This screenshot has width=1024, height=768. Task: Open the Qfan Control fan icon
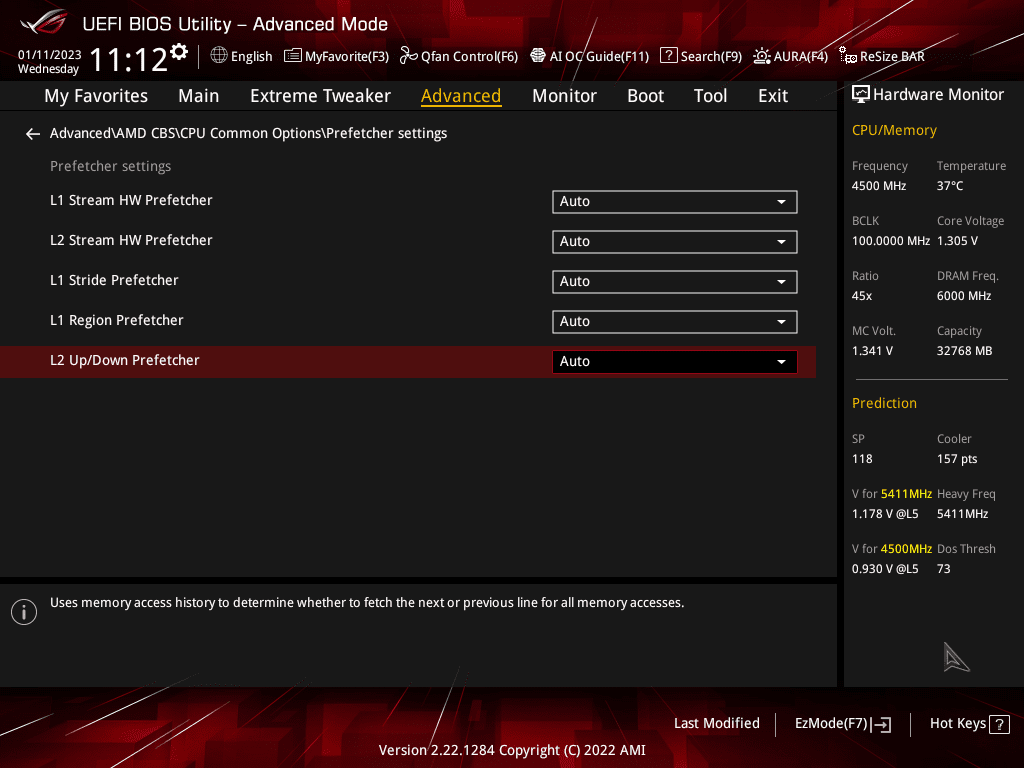[x=409, y=56]
